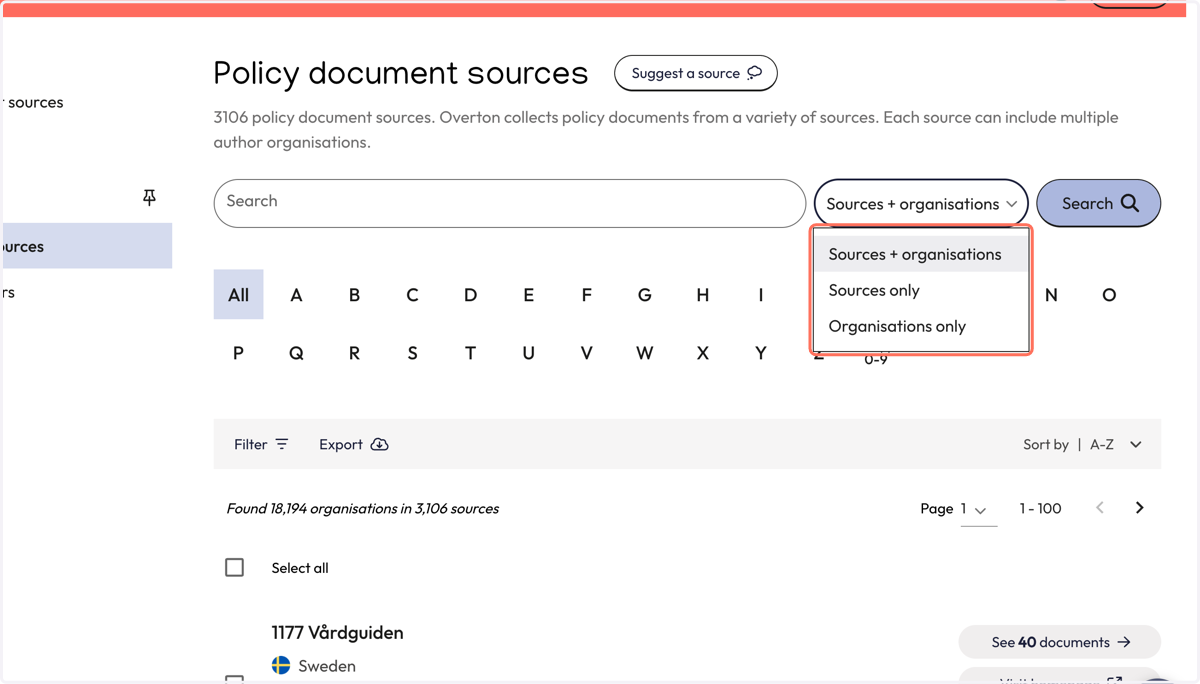Choose Sources + organisations menu option
1200x684 pixels.
921,254
